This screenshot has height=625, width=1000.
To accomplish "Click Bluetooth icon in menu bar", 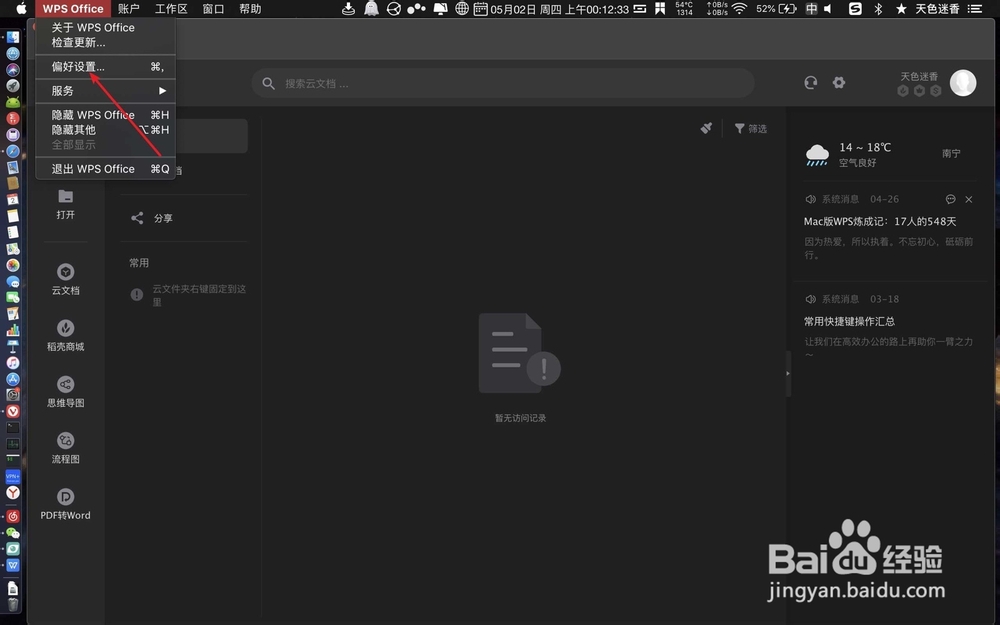I will pos(878,8).
